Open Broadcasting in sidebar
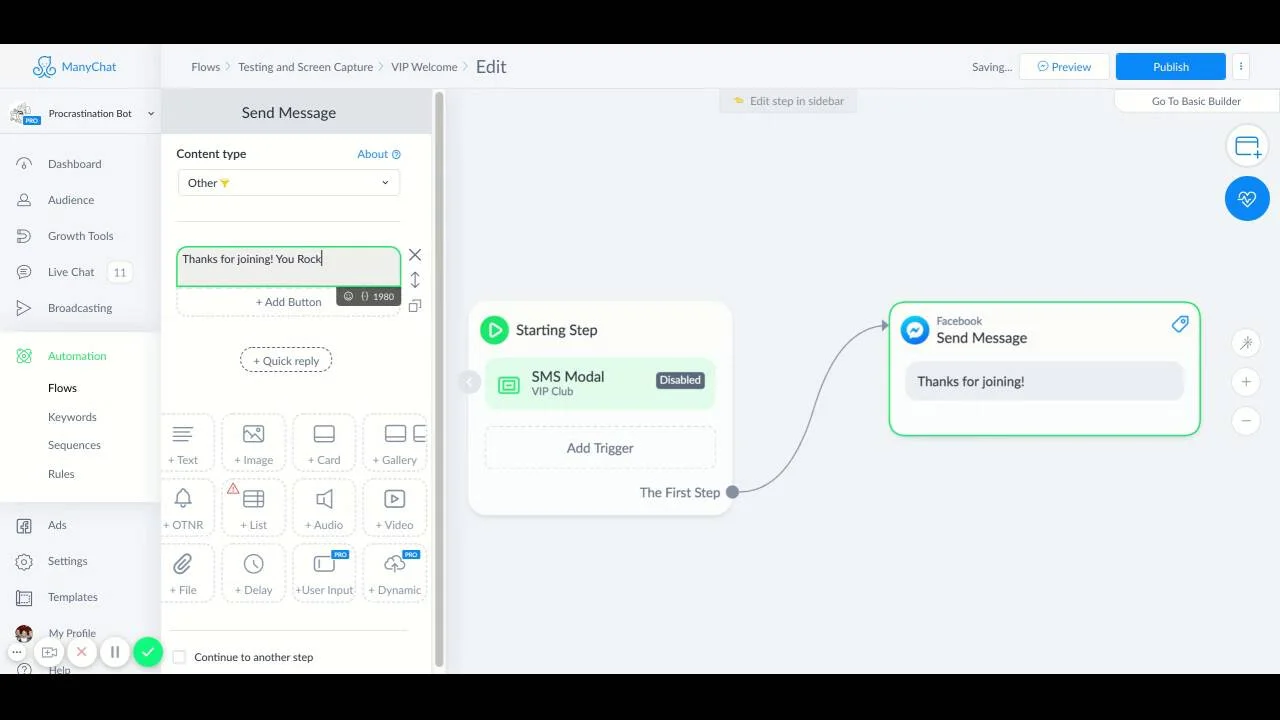 click(80, 308)
